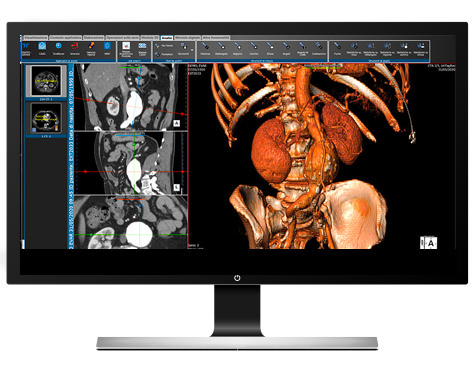
Task: Choose the rightmost statistics tool icon
Action: pyautogui.click(x=420, y=49)
